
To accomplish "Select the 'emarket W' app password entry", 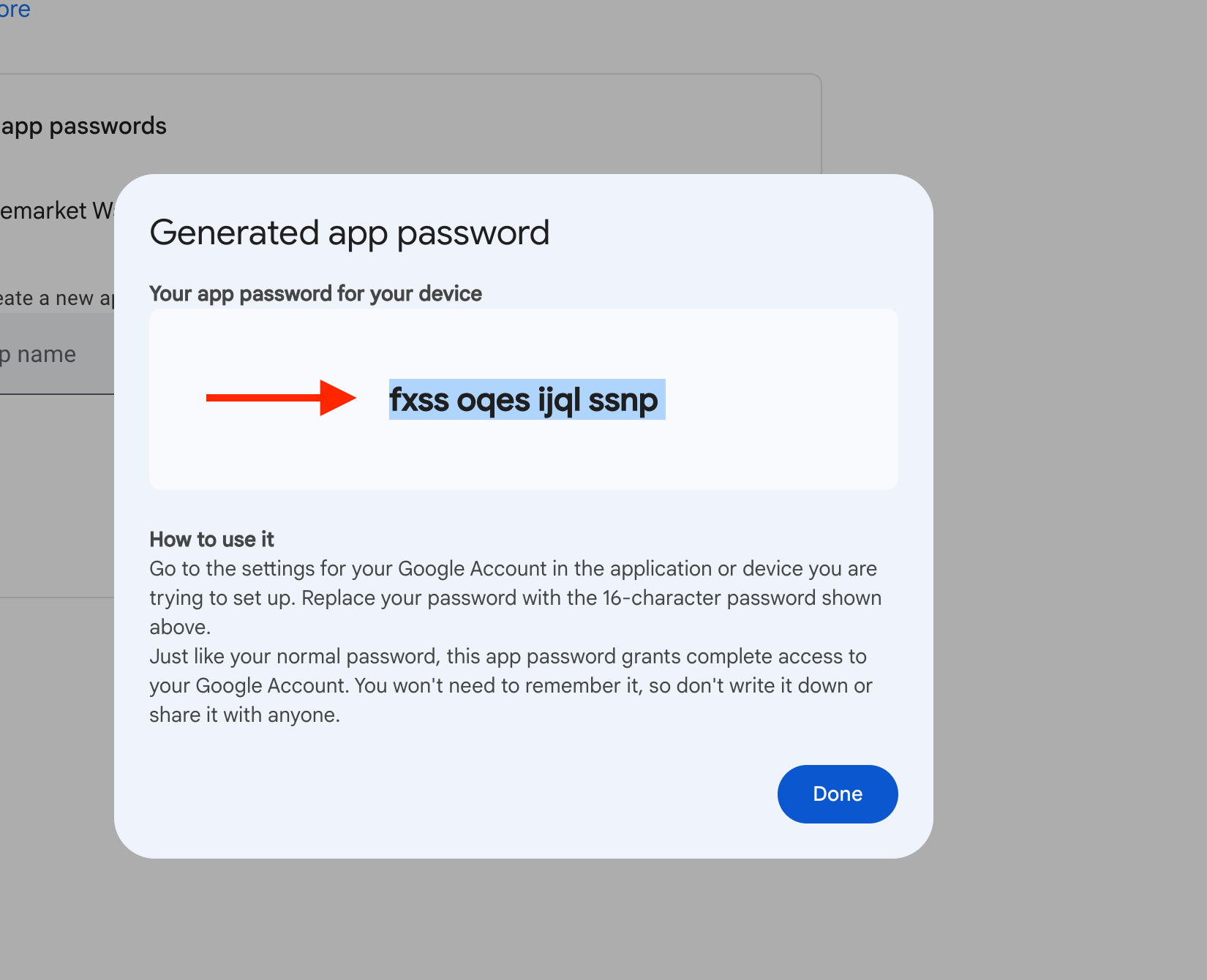I will 57,211.
